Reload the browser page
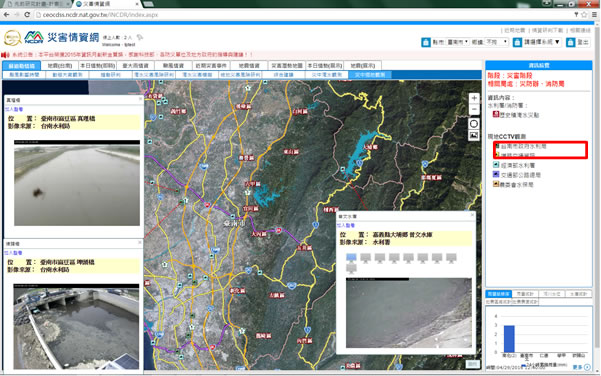Screen dimensions: 601x376 (x=27, y=15)
